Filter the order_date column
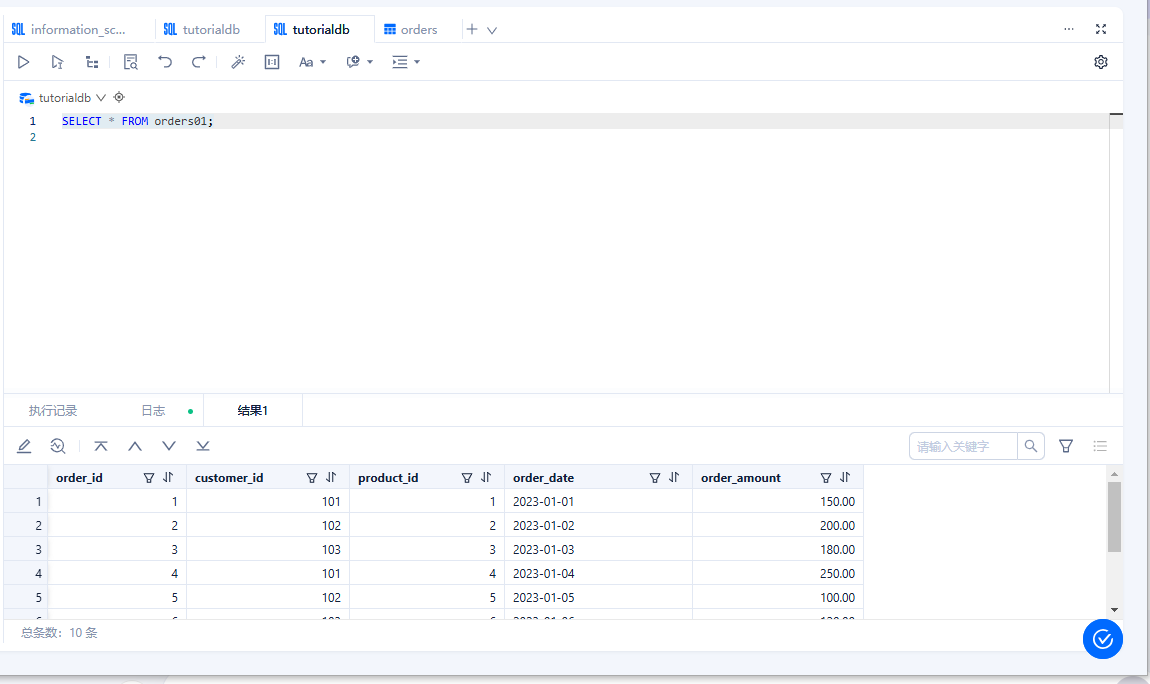This screenshot has width=1150, height=684. 655,478
